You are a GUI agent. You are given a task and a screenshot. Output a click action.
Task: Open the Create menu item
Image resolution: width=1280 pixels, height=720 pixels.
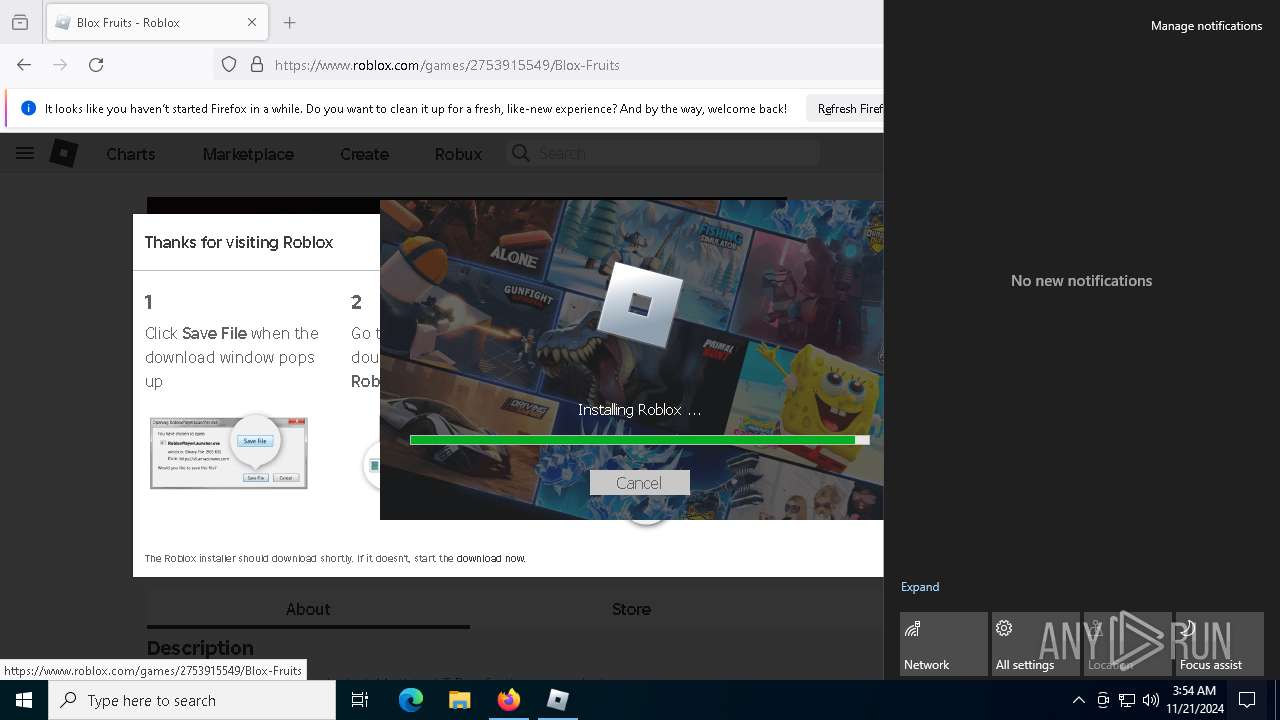(364, 154)
